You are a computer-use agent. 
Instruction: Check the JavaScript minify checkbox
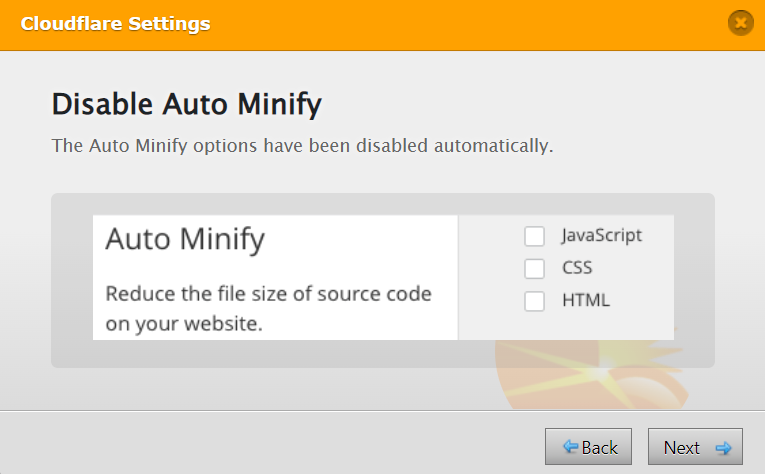pos(534,237)
